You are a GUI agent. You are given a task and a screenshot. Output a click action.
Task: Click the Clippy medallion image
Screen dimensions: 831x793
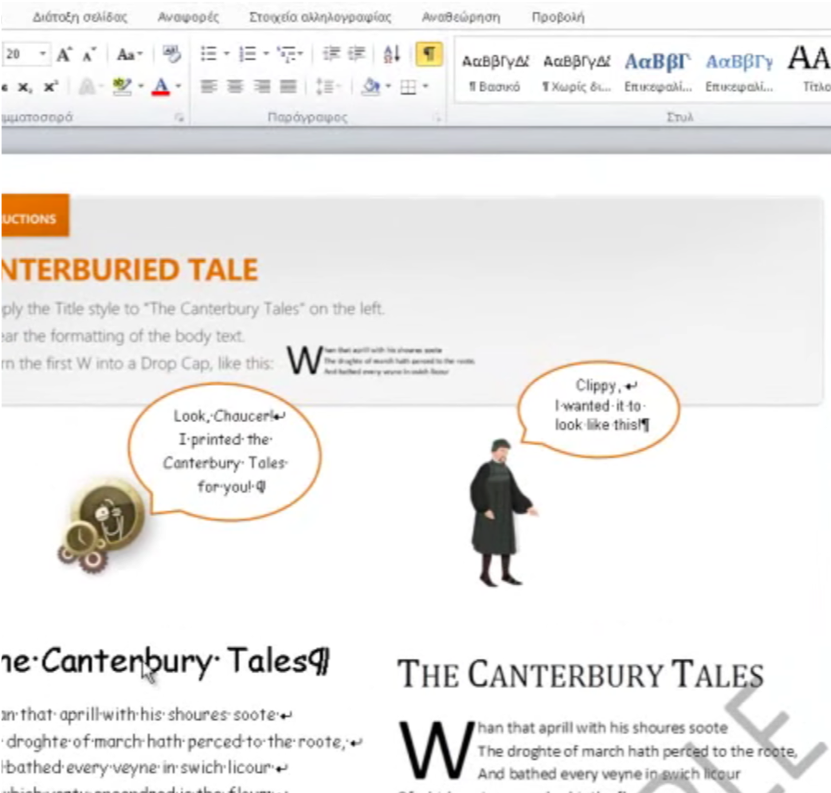(x=104, y=525)
